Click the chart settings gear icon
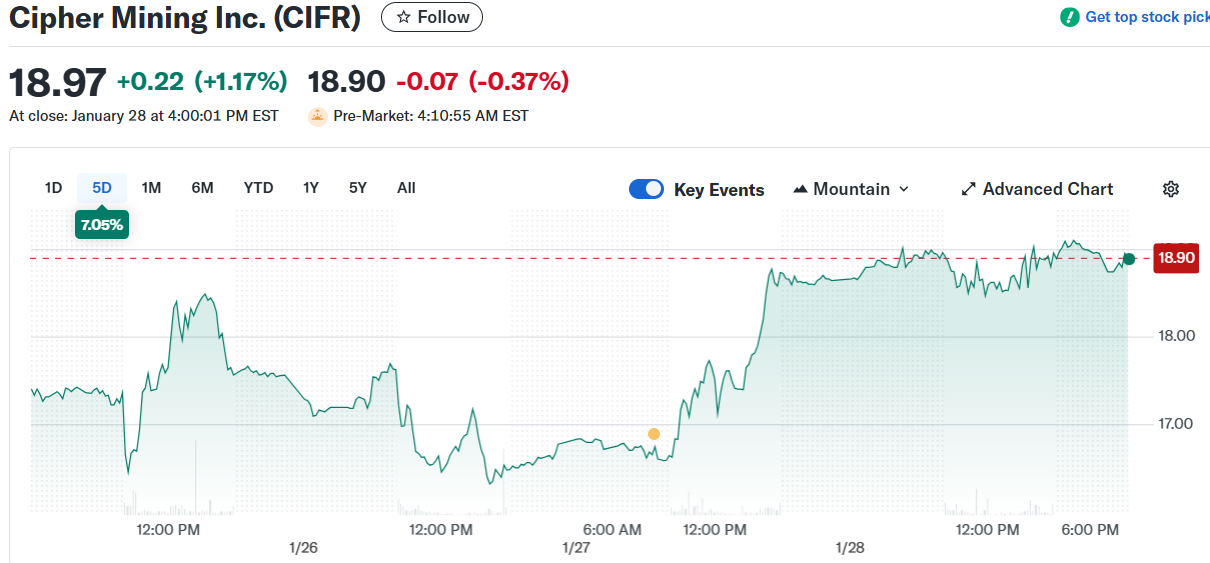Screen dimensions: 1210x563 coord(1171,189)
